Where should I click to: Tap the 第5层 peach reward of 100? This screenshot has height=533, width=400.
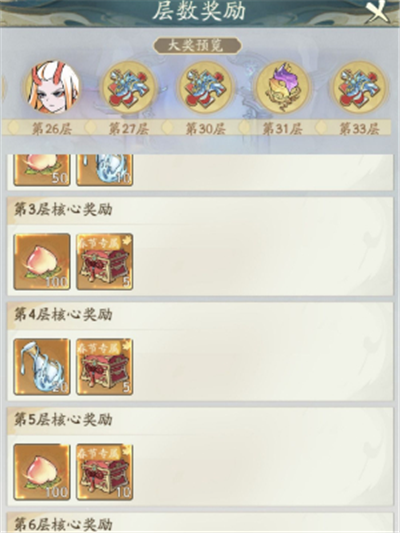click(42, 472)
